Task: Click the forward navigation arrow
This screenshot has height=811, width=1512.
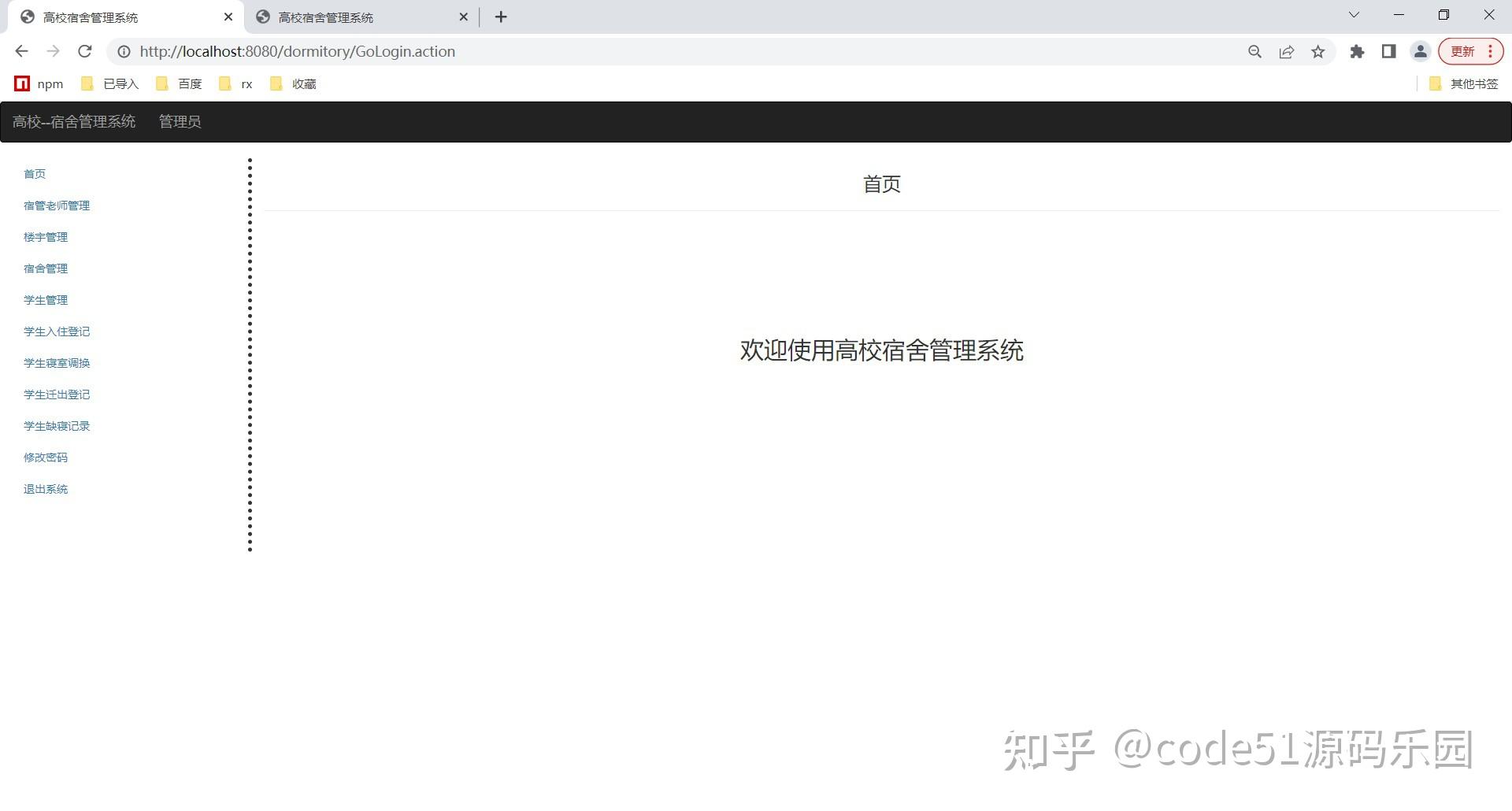Action: [53, 51]
